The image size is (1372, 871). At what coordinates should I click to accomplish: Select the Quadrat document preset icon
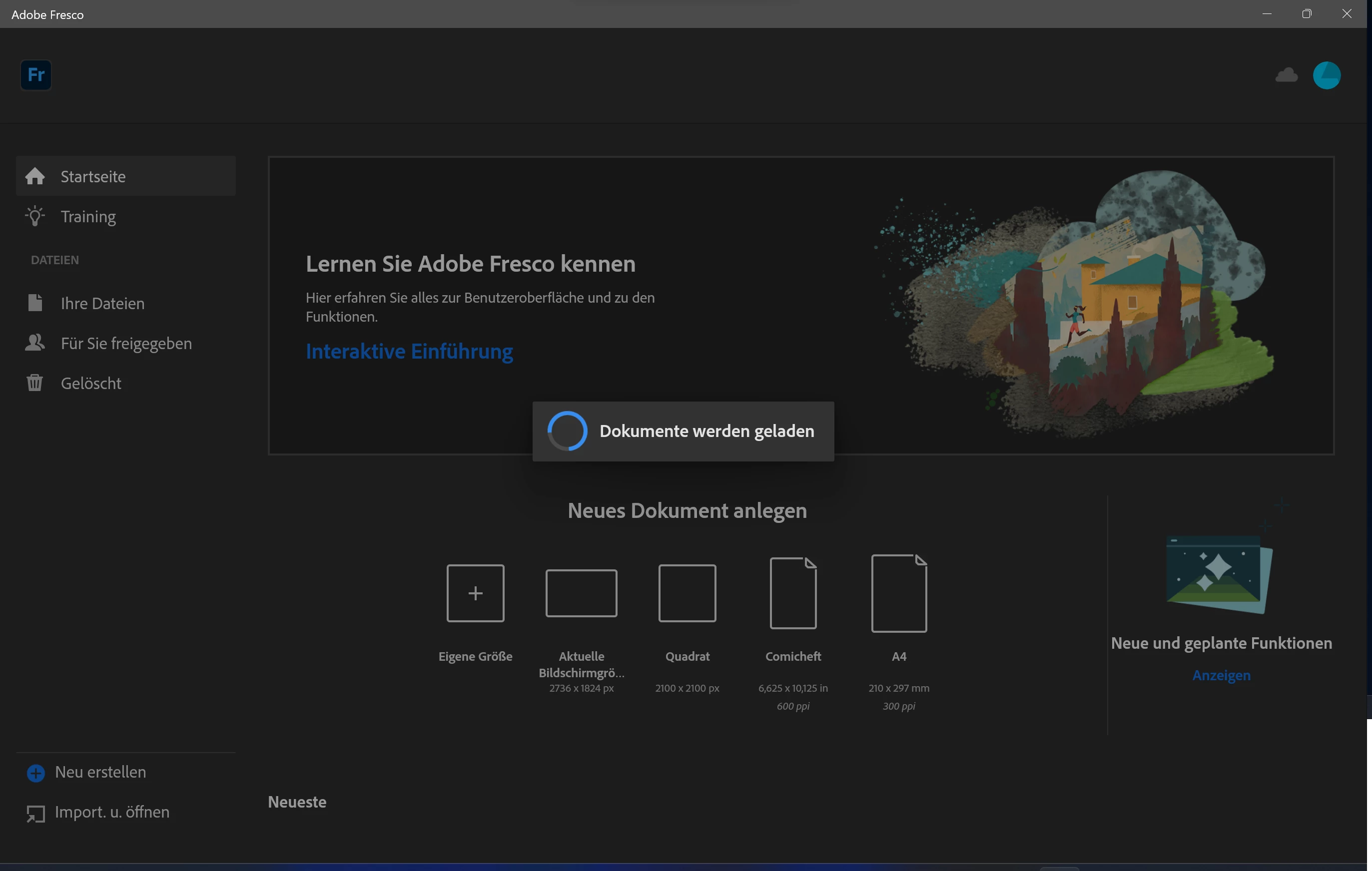(687, 593)
